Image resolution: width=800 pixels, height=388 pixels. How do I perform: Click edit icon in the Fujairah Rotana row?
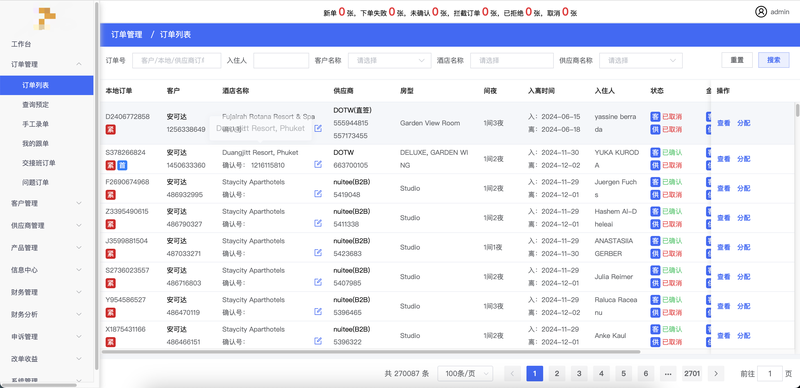coord(318,128)
